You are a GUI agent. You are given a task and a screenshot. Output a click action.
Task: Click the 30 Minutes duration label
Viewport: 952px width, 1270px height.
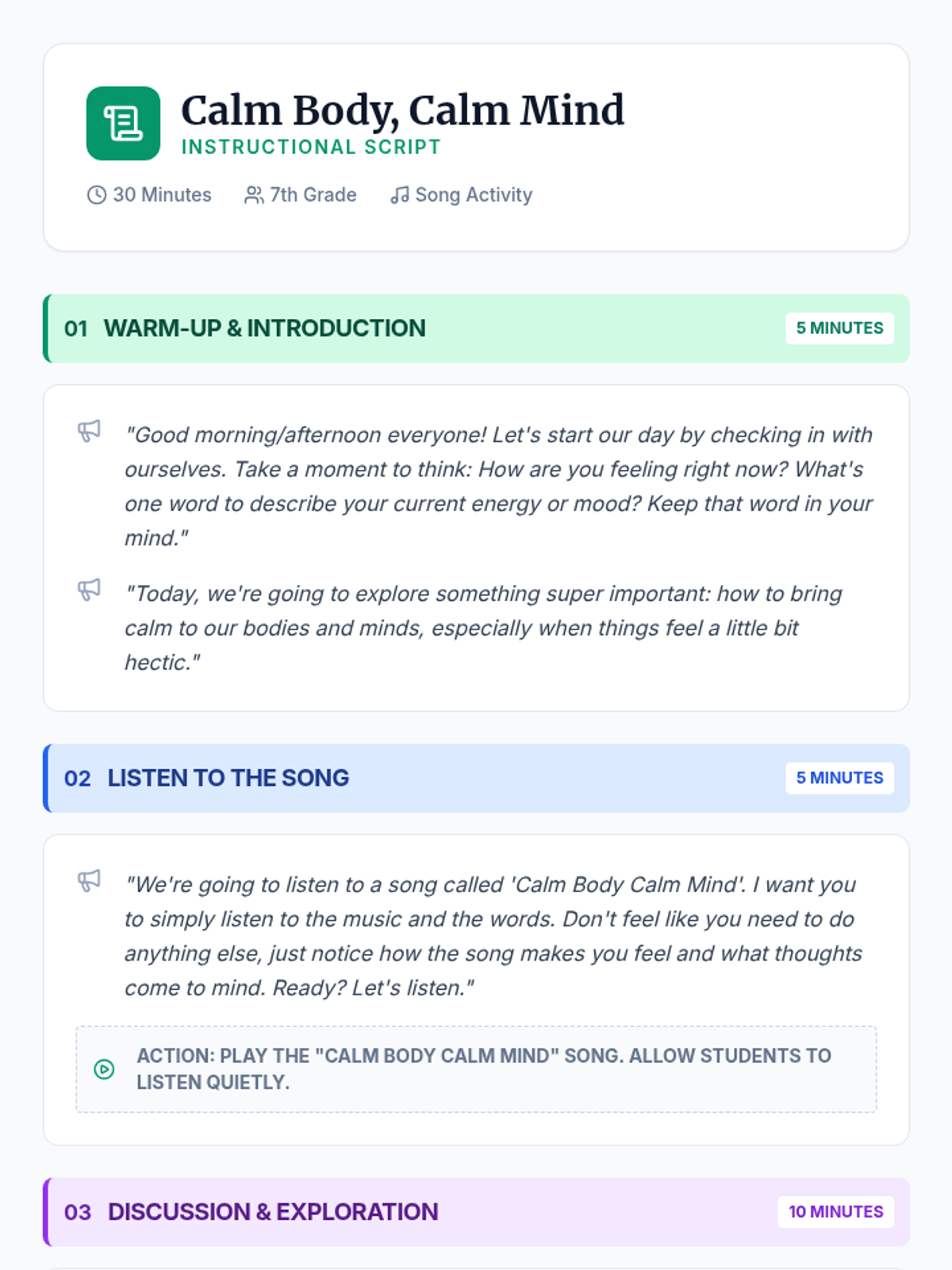[x=162, y=195]
